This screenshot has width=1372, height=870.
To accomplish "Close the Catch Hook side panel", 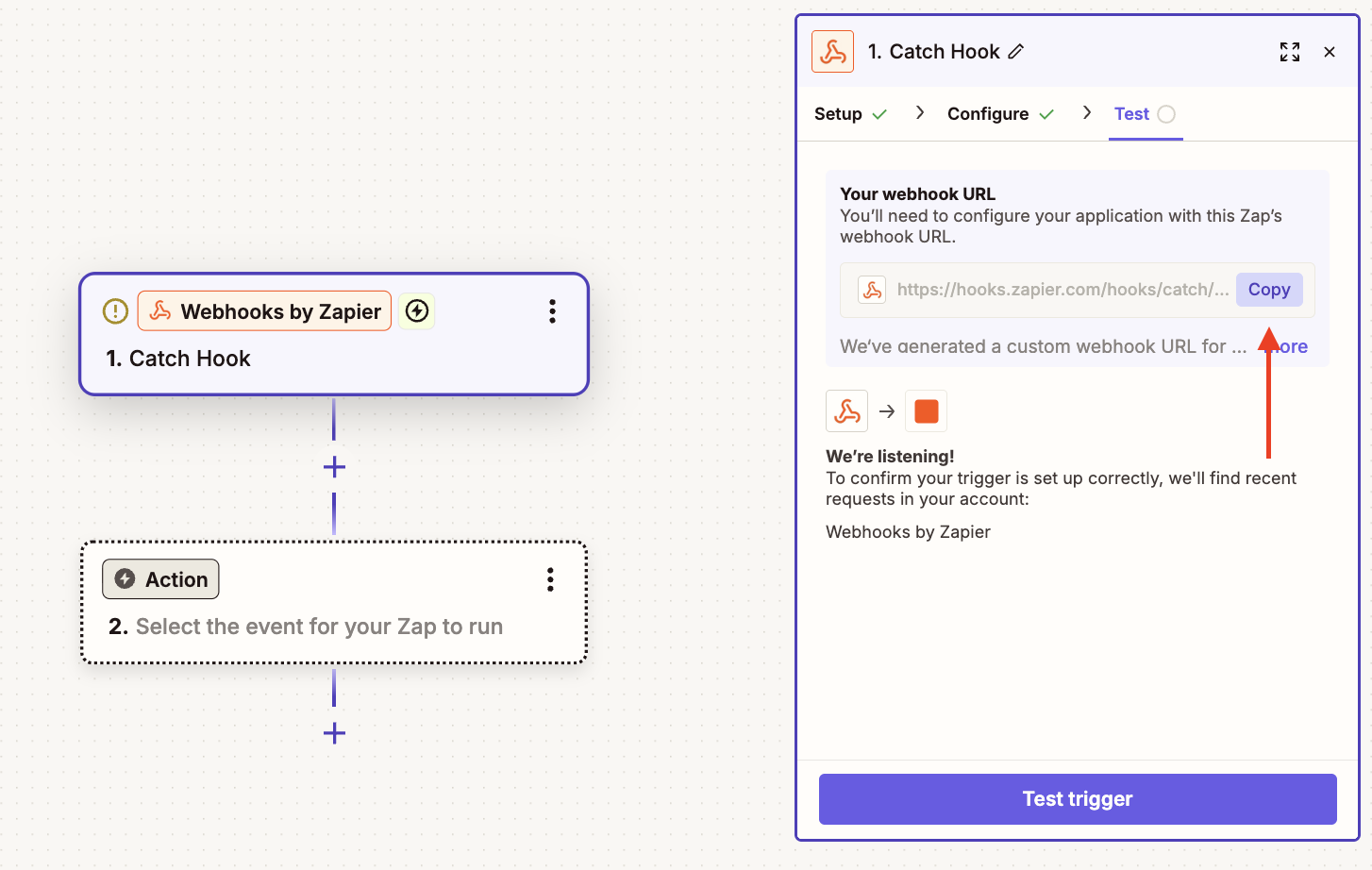I will coord(1330,52).
